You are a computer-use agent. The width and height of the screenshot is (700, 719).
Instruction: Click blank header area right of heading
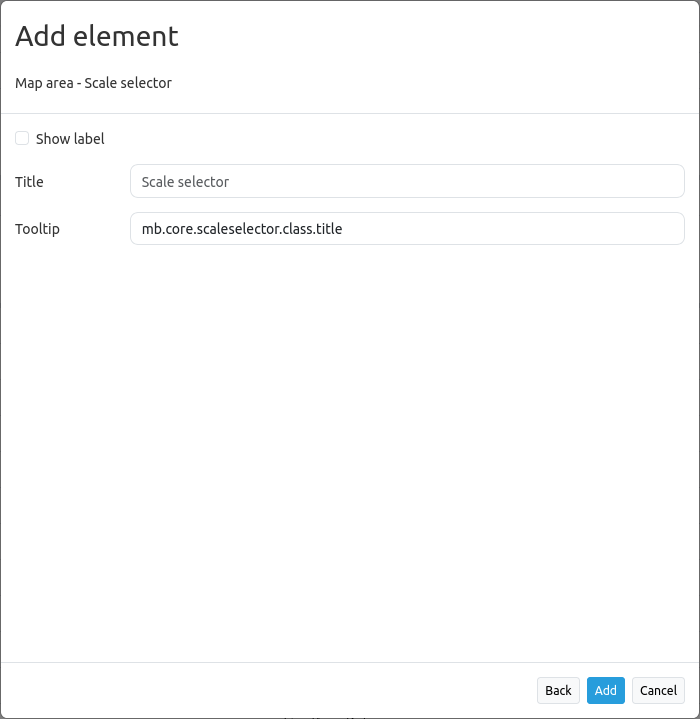tap(450, 37)
